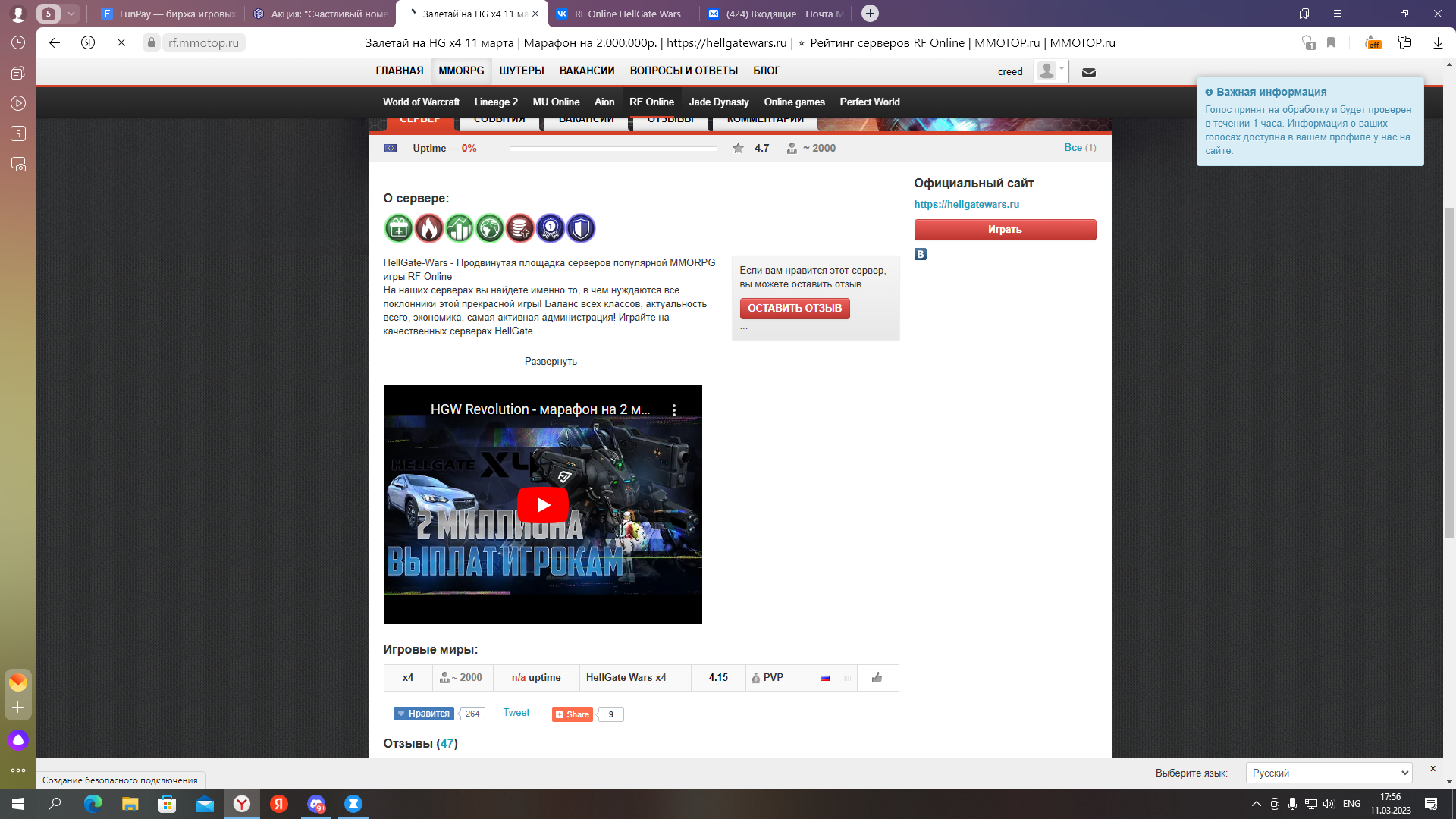Image resolution: width=1456 pixels, height=819 pixels.
Task: Open the ШУТЕРЫ menu item
Action: 522,71
